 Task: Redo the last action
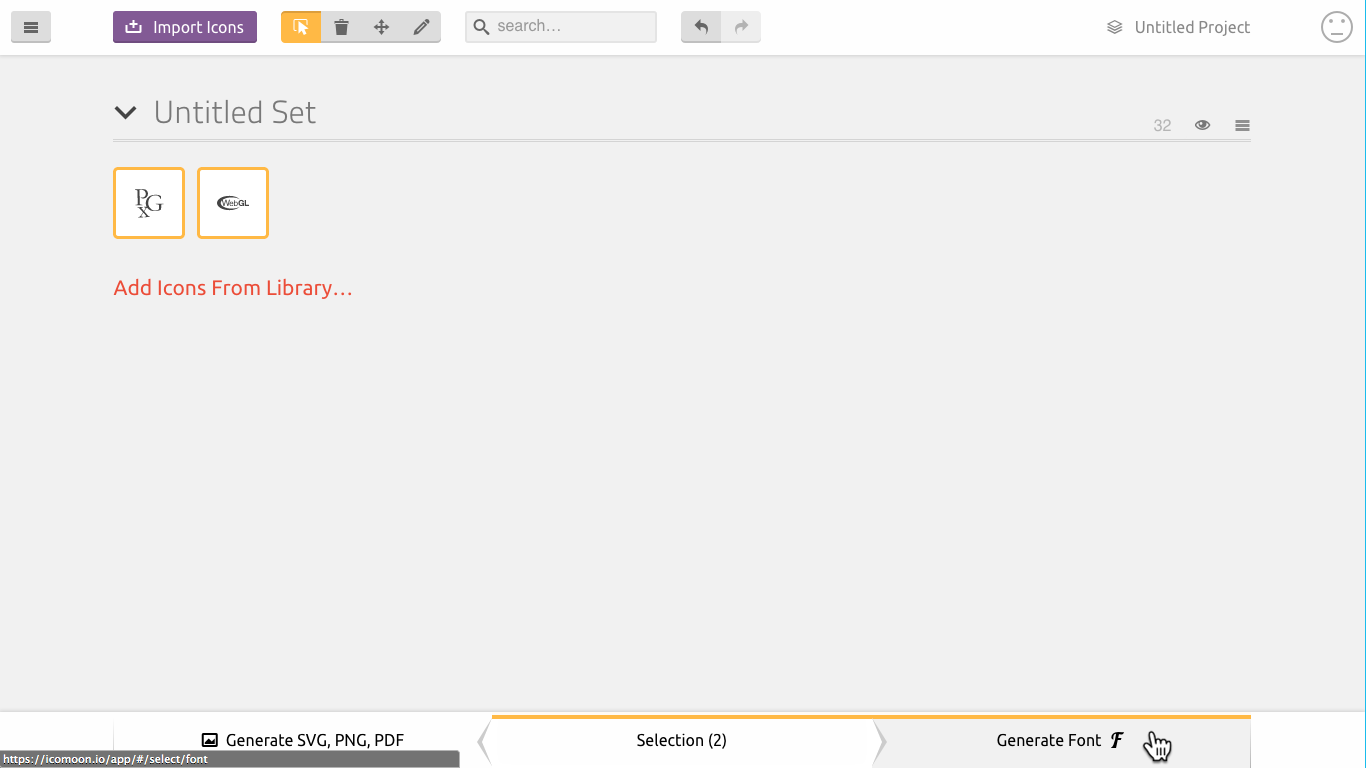[741, 27]
